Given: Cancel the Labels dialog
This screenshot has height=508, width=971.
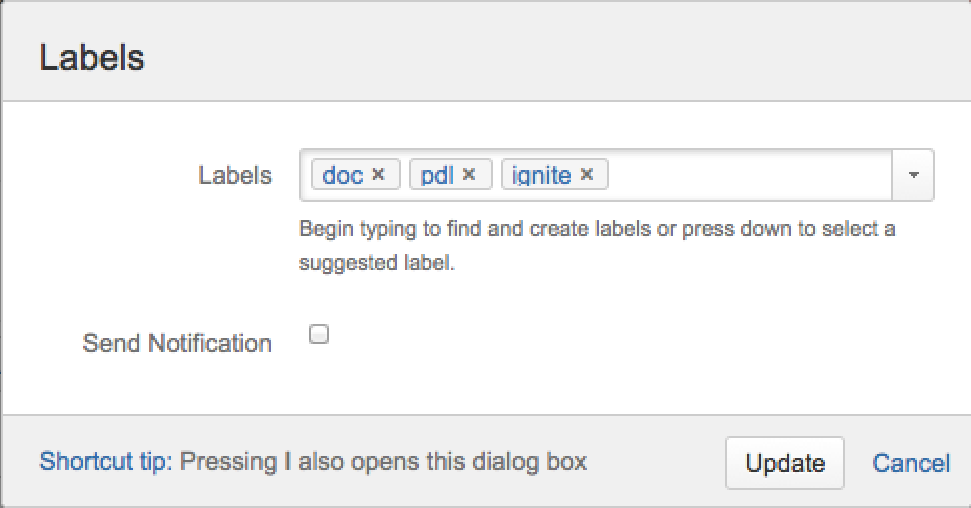Looking at the screenshot, I should click(910, 463).
